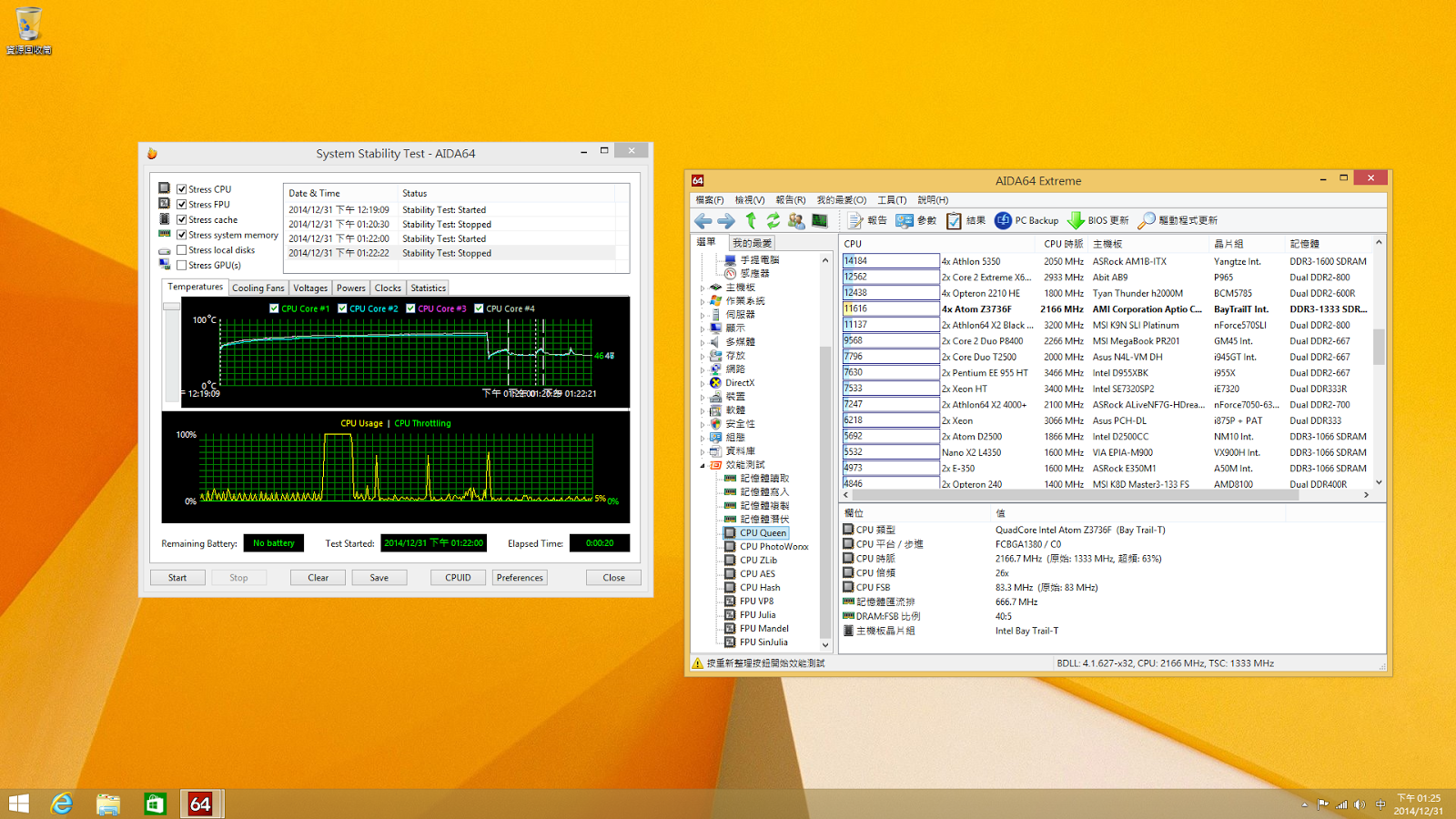This screenshot has width=1456, height=819.
Task: Open 結果 results from toolbar
Action: [966, 220]
